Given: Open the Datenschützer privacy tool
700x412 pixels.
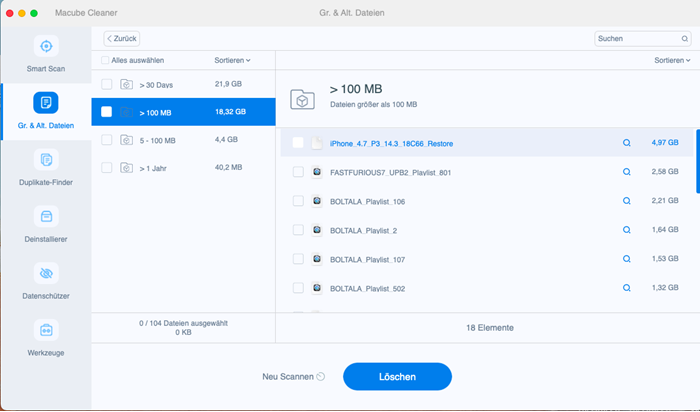Looking at the screenshot, I should click(x=46, y=281).
